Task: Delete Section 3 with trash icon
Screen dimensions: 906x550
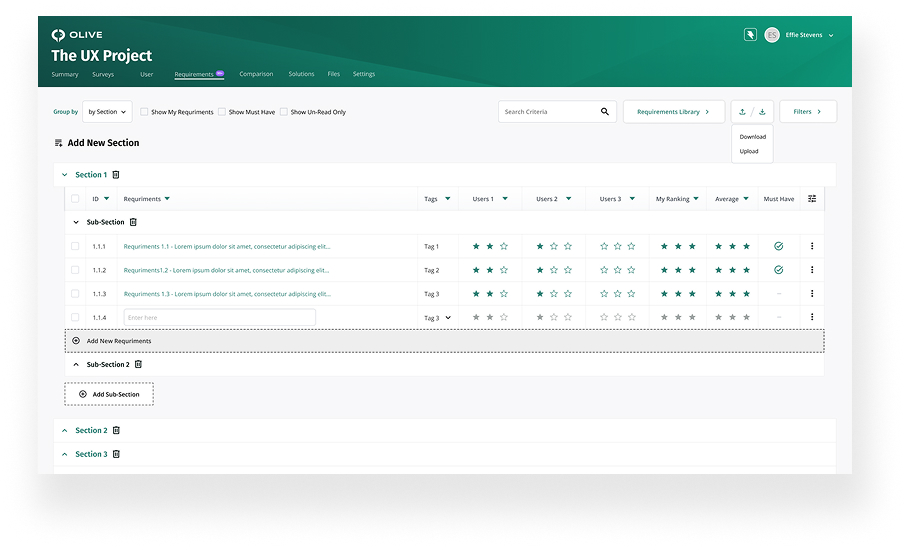Action: [116, 454]
